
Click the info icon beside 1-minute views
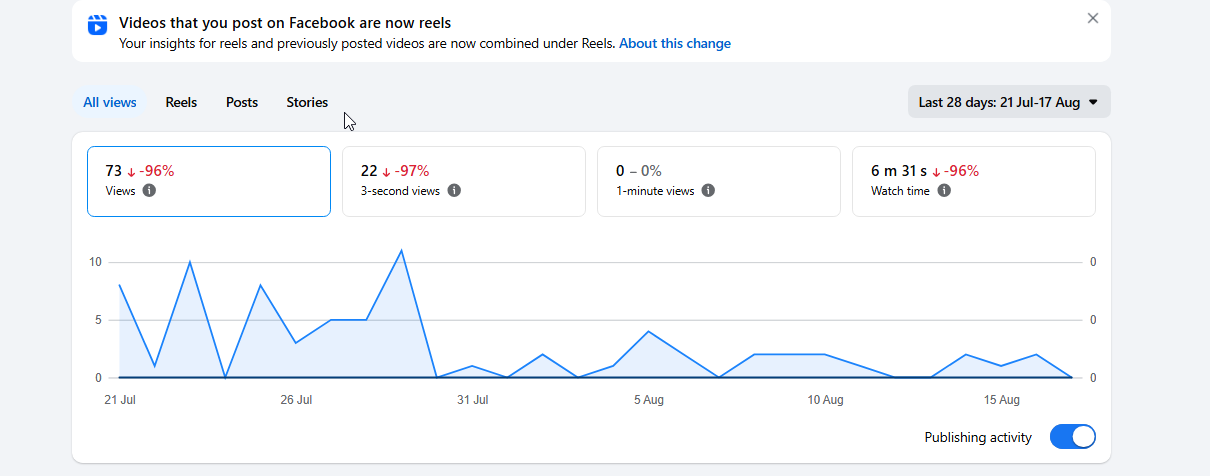click(x=708, y=191)
